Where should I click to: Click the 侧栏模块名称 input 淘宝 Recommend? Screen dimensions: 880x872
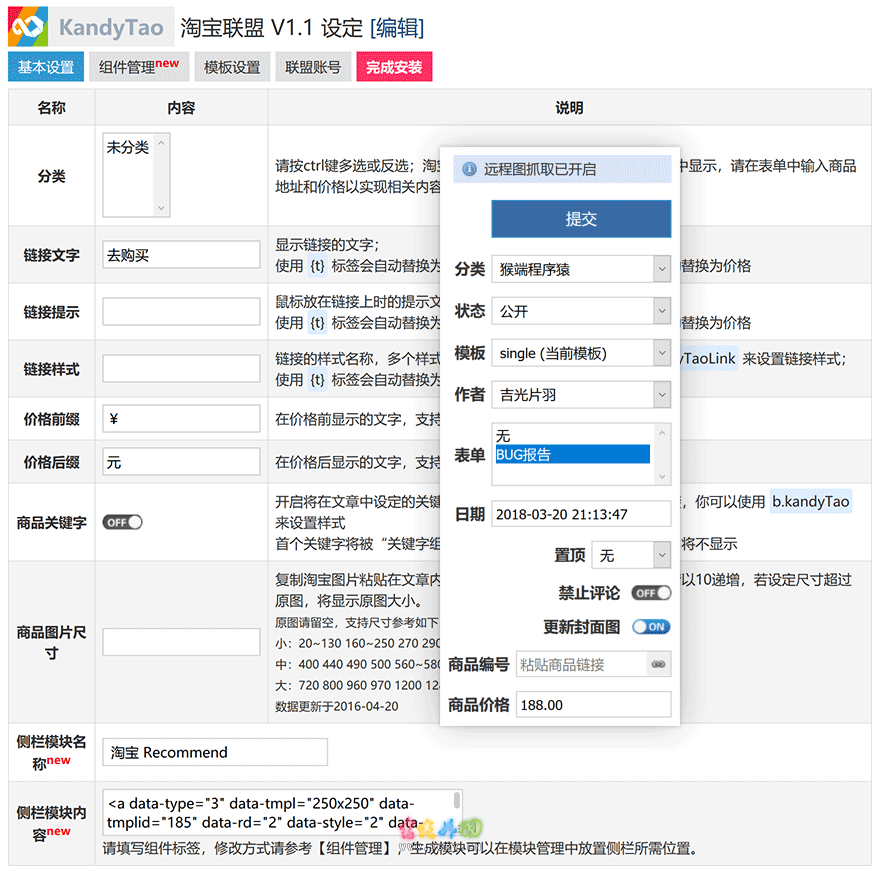[x=215, y=752]
